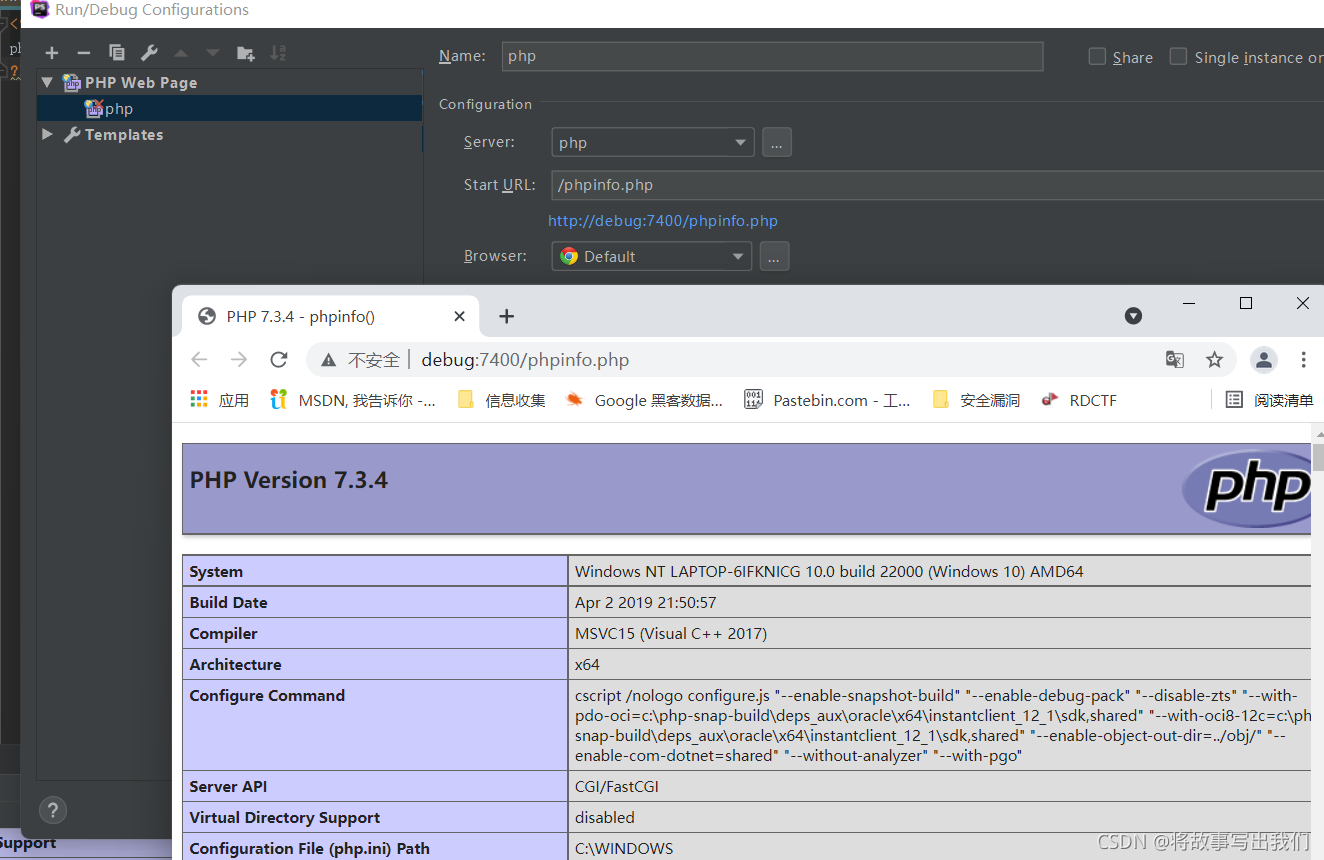The width and height of the screenshot is (1324, 860).
Task: Enable the Share checkbox
Action: [1097, 57]
